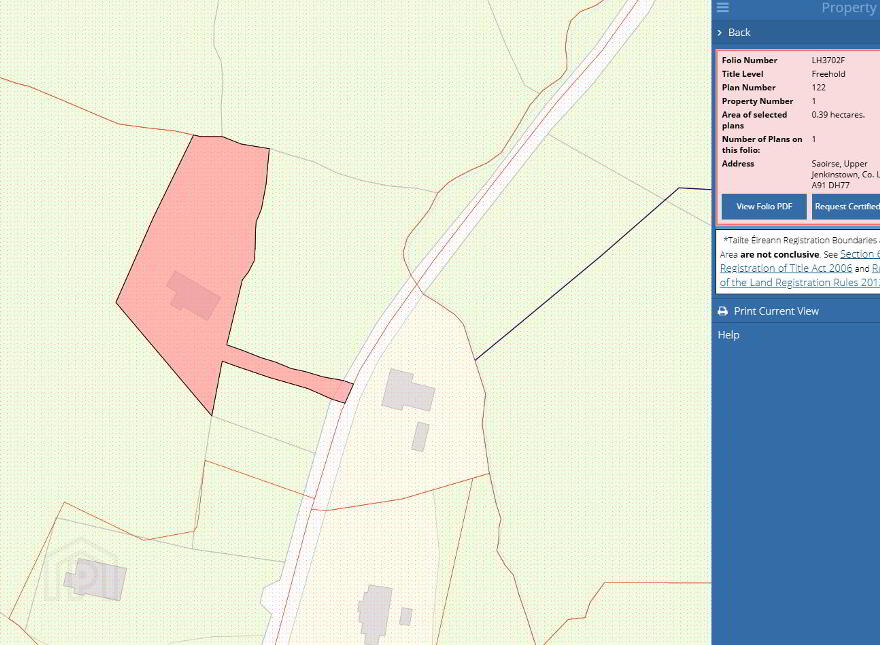
Task: Select folio number LH3702F text
Action: pyautogui.click(x=828, y=60)
